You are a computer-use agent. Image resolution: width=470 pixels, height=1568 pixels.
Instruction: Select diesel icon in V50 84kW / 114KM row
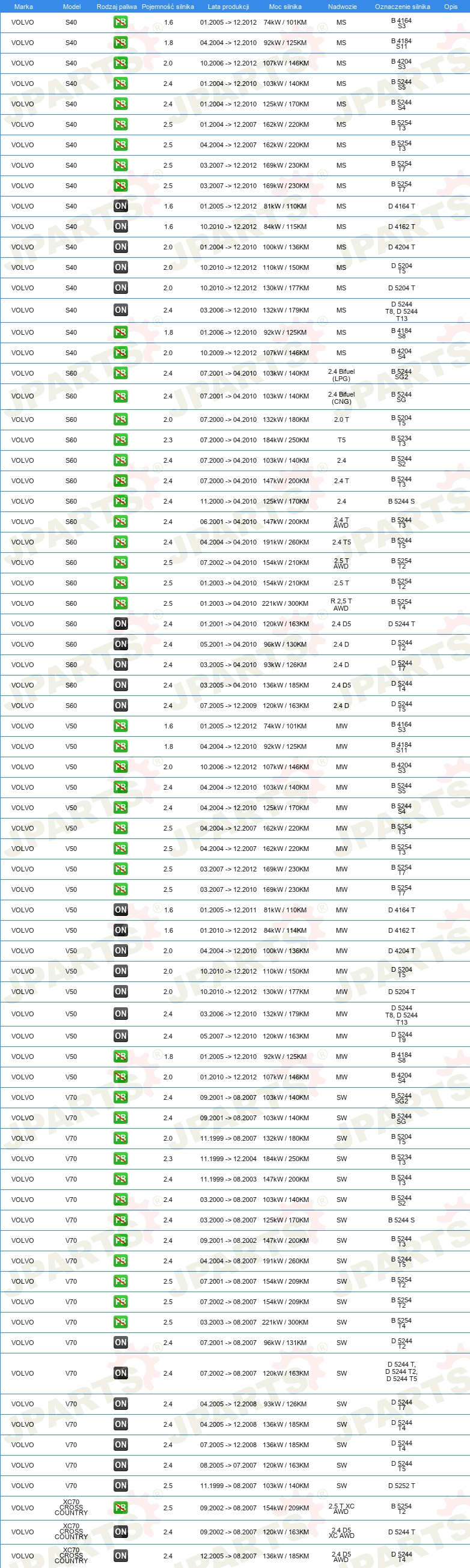click(121, 931)
